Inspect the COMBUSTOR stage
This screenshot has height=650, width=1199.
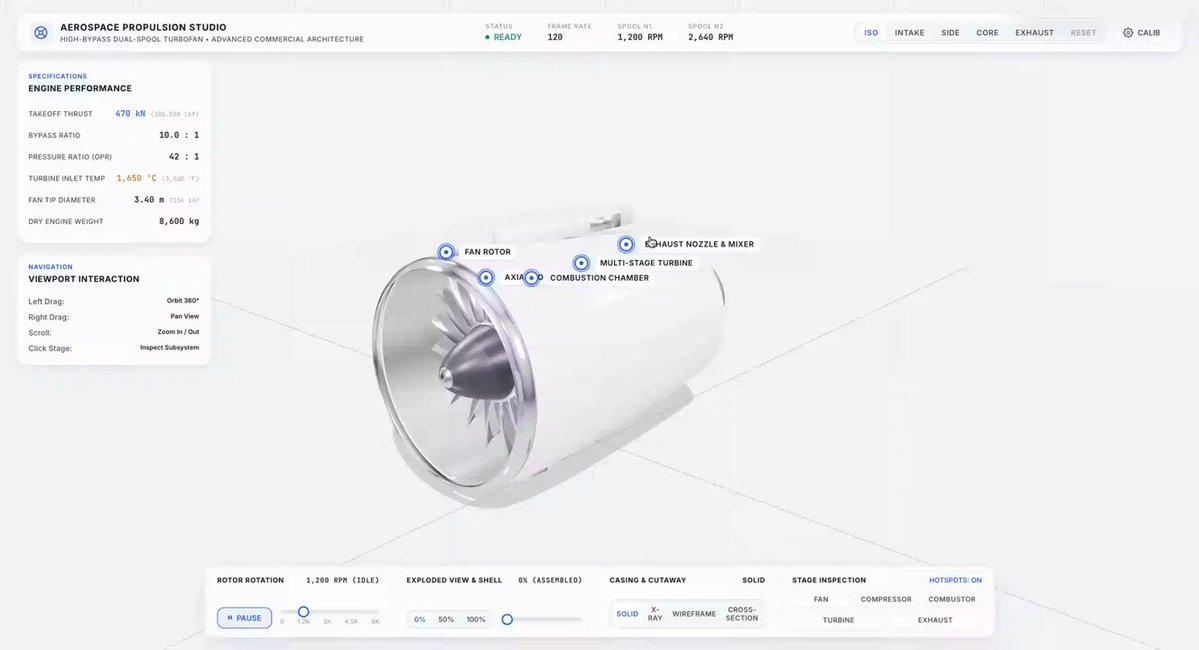tap(951, 600)
